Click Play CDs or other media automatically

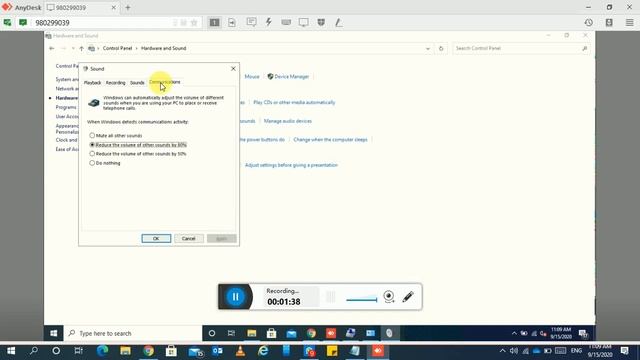(294, 102)
